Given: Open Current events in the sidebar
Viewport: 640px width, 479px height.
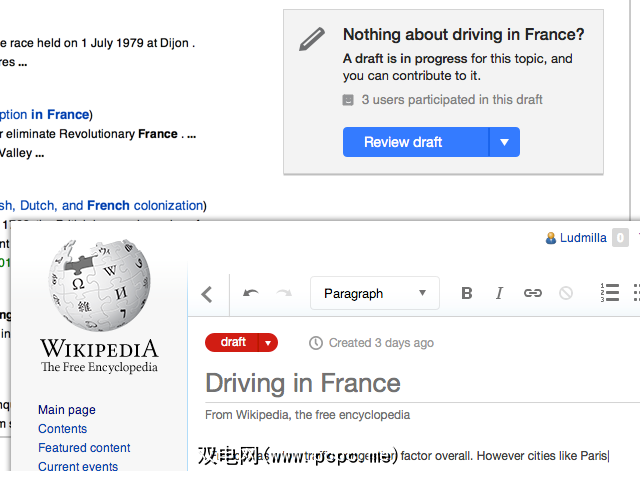Looking at the screenshot, I should pyautogui.click(x=78, y=467).
